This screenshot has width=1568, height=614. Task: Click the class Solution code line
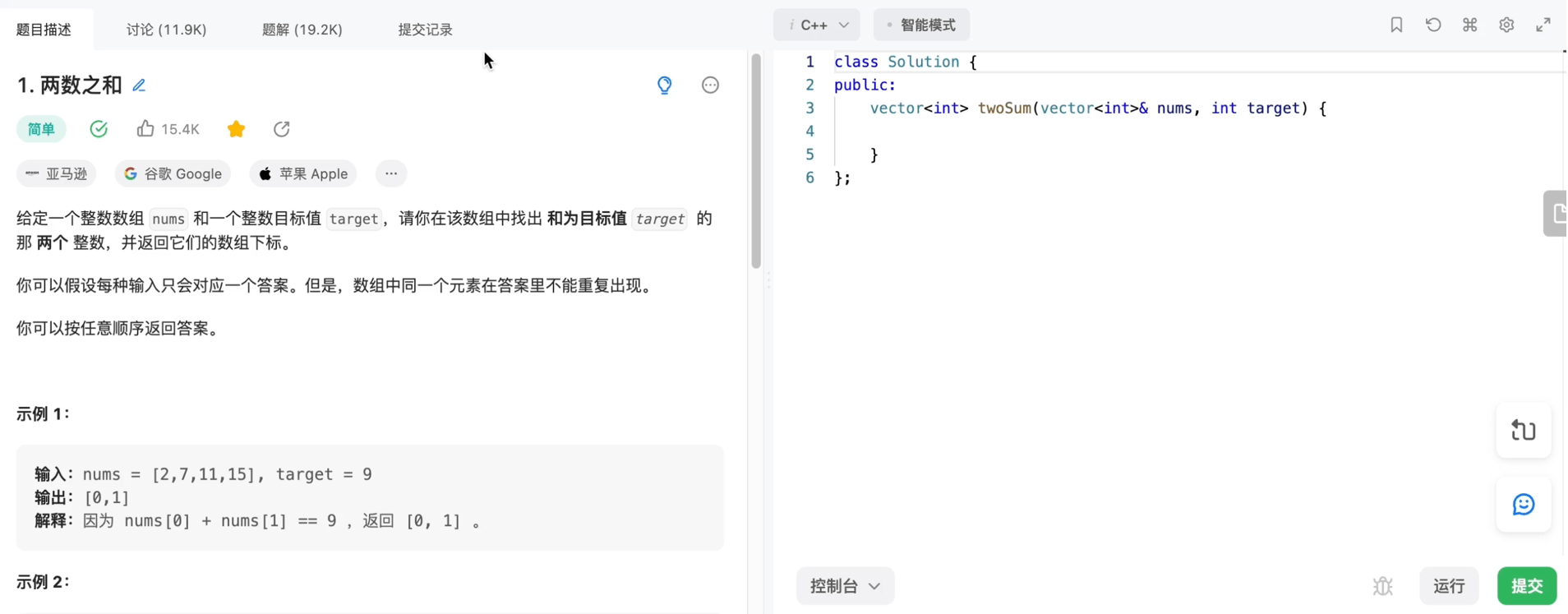coord(906,62)
